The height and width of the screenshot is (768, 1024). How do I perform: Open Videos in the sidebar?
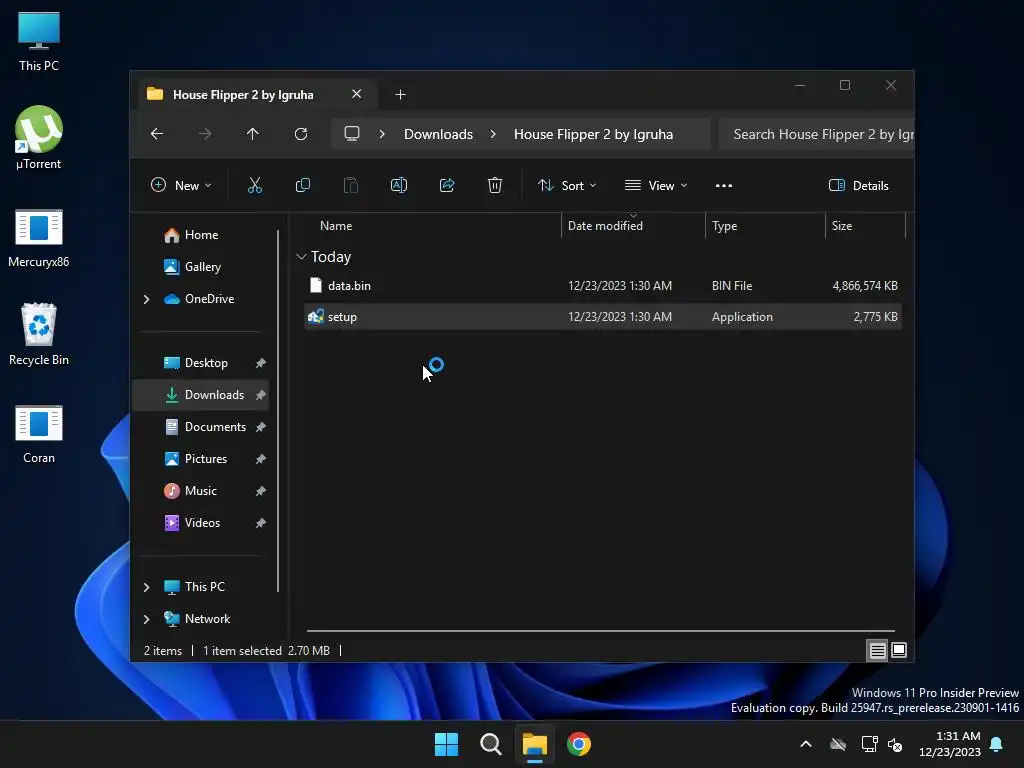[x=202, y=522]
